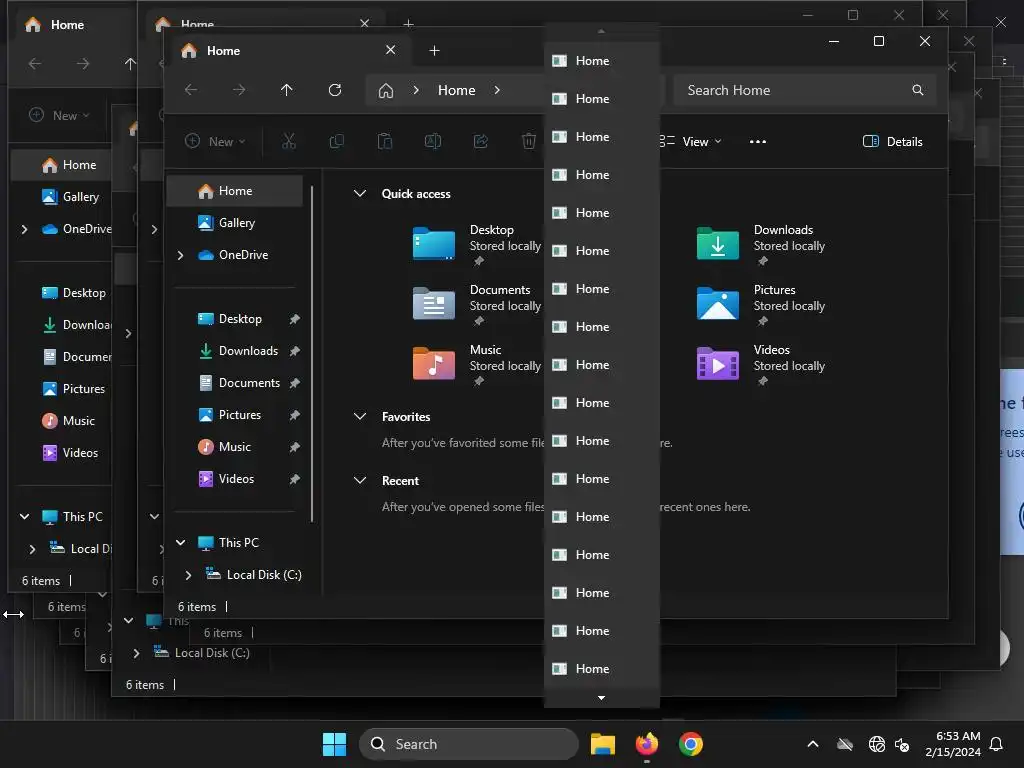1024x768 pixels.
Task: Launch Firefox from the taskbar
Action: [647, 744]
